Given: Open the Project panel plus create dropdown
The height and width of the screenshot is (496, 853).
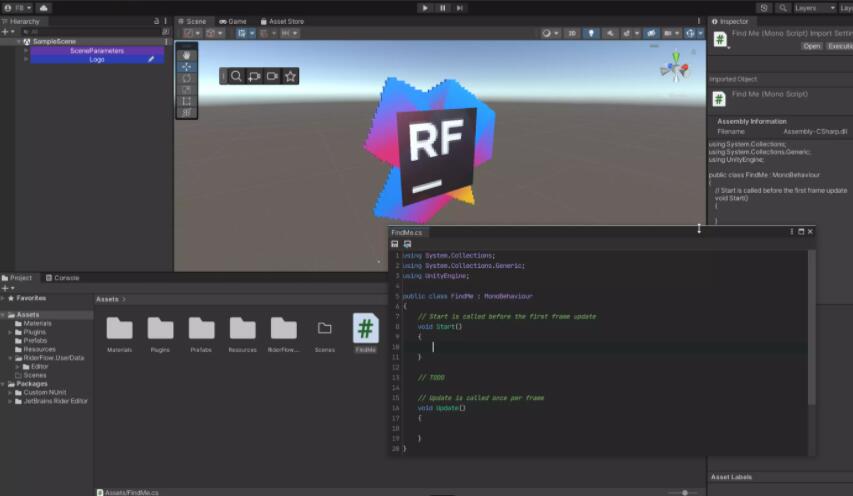Looking at the screenshot, I should tap(8, 288).
